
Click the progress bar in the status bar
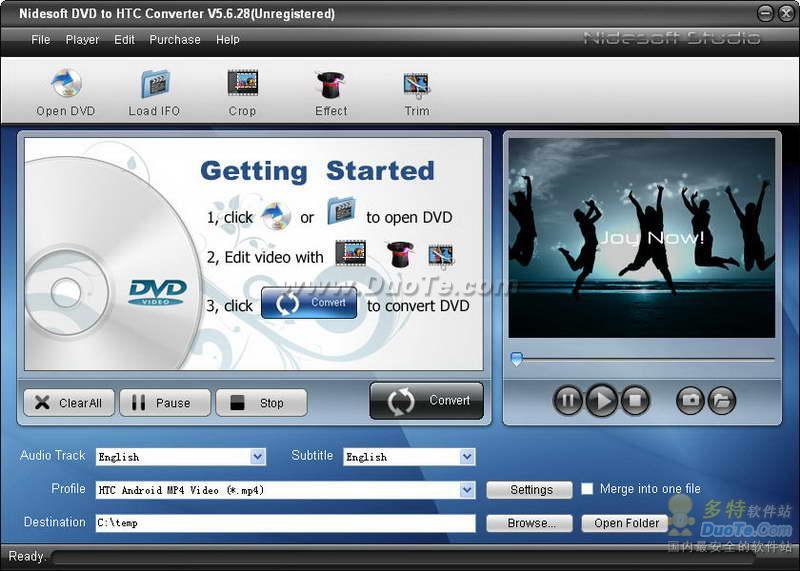(403, 557)
